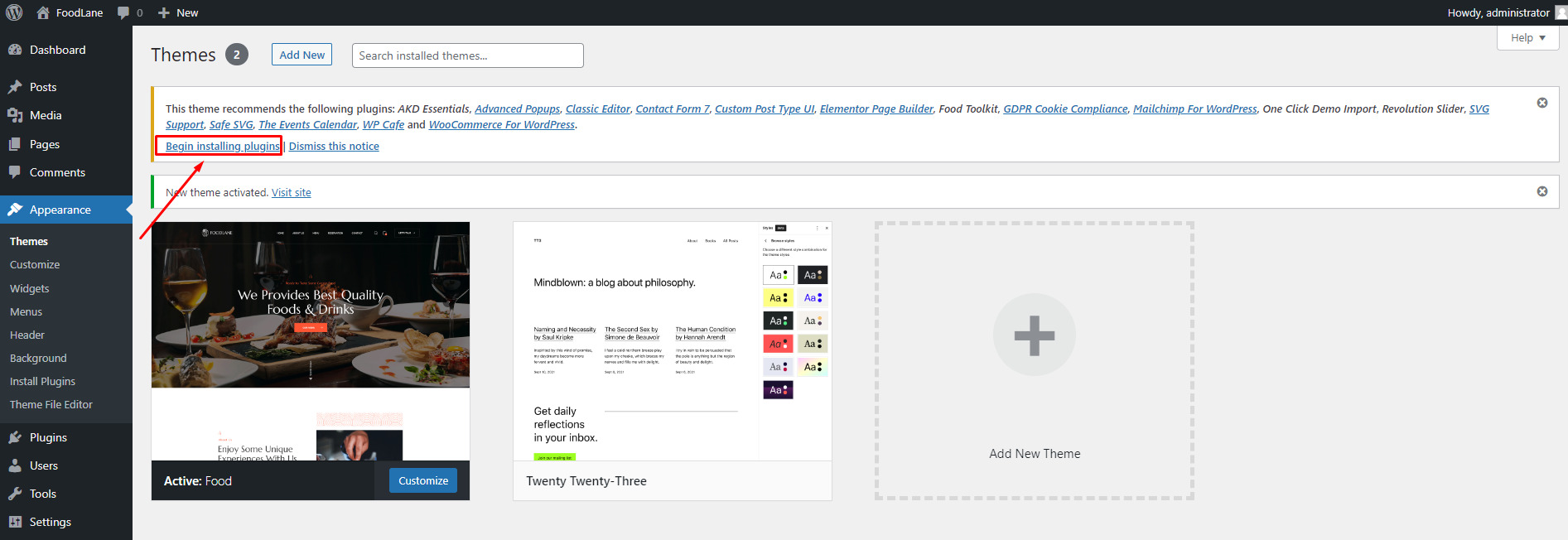Open the WP Cafe plugin link
The height and width of the screenshot is (540, 1568).
(x=384, y=124)
